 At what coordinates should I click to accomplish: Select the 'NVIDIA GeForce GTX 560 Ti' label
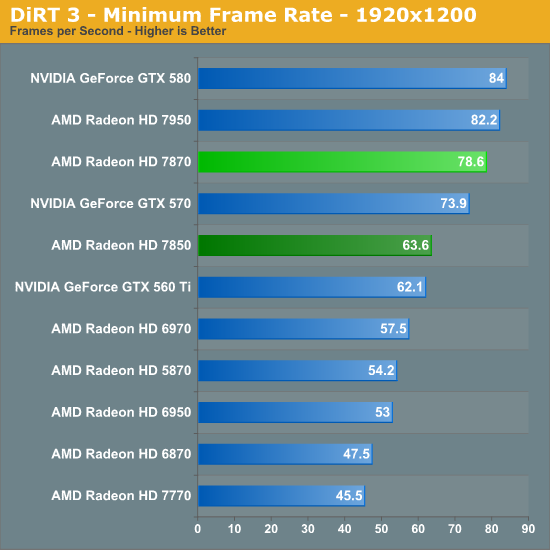coord(103,287)
